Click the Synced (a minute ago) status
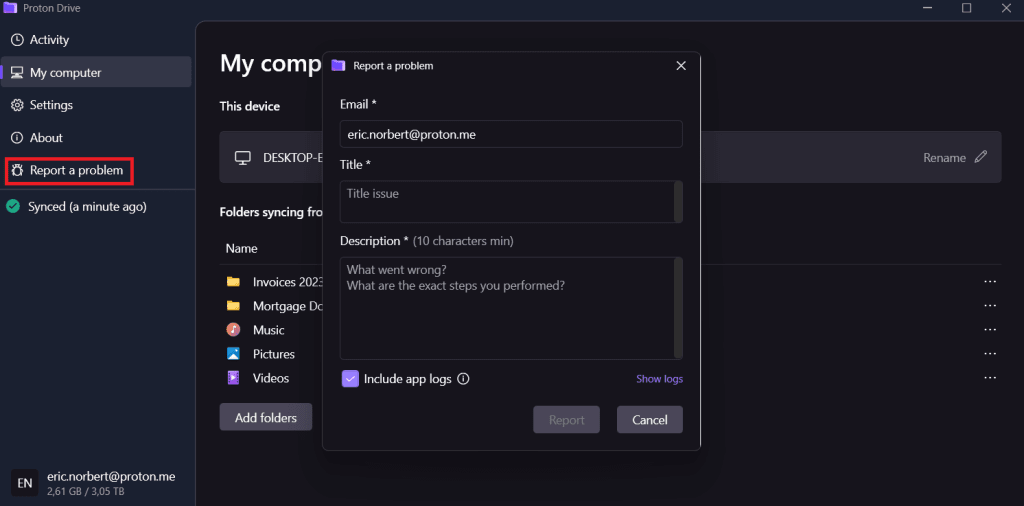 tap(87, 207)
